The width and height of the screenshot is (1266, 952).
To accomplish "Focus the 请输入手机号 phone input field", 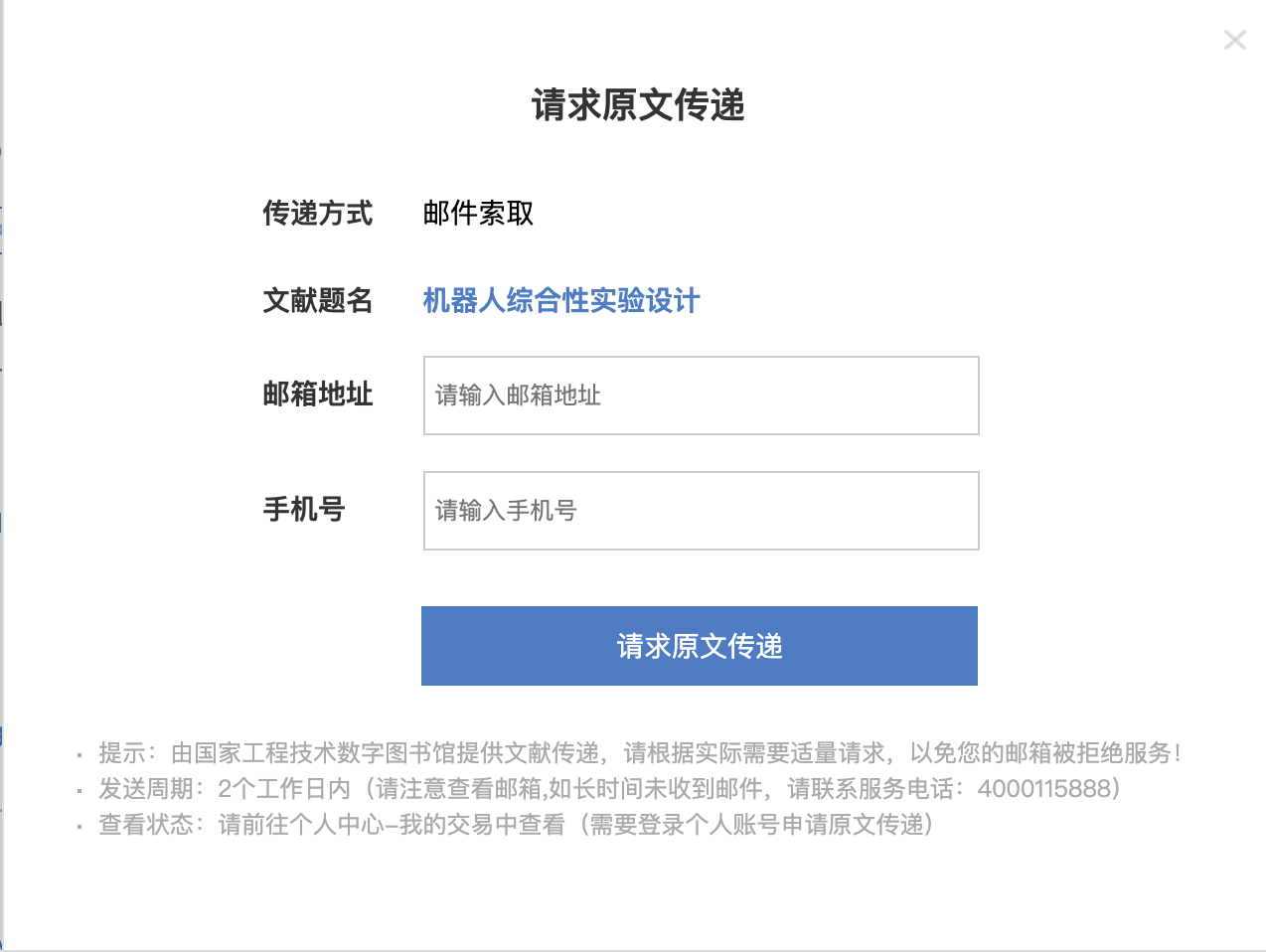I will tap(701, 511).
